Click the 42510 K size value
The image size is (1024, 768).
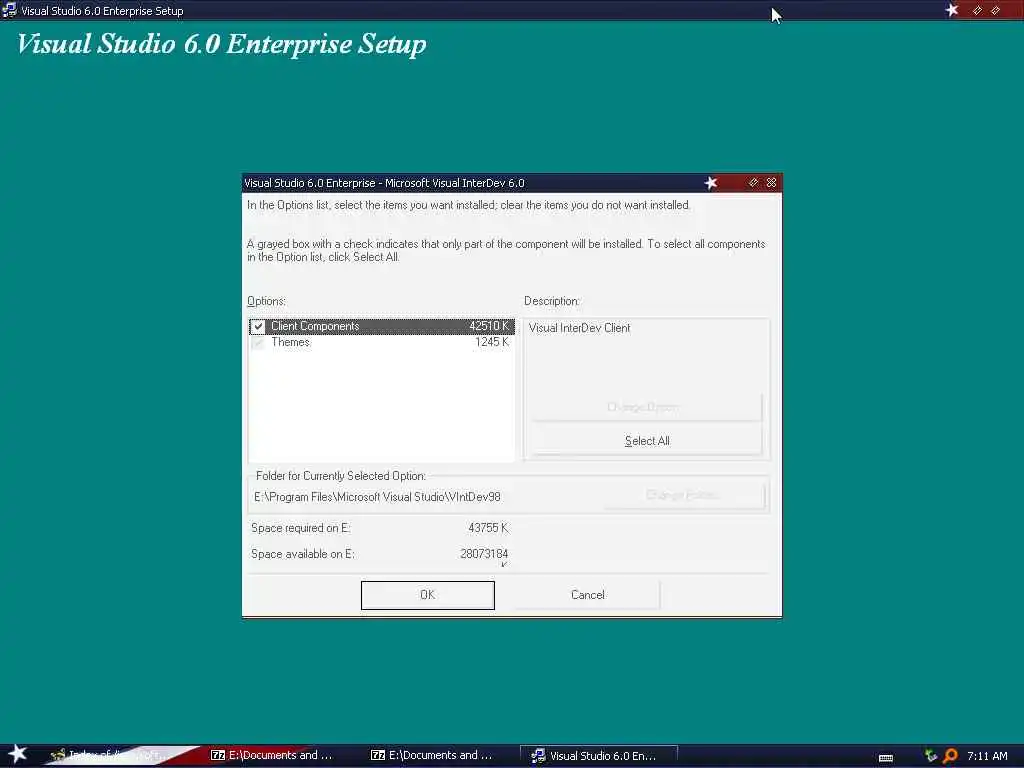488,326
